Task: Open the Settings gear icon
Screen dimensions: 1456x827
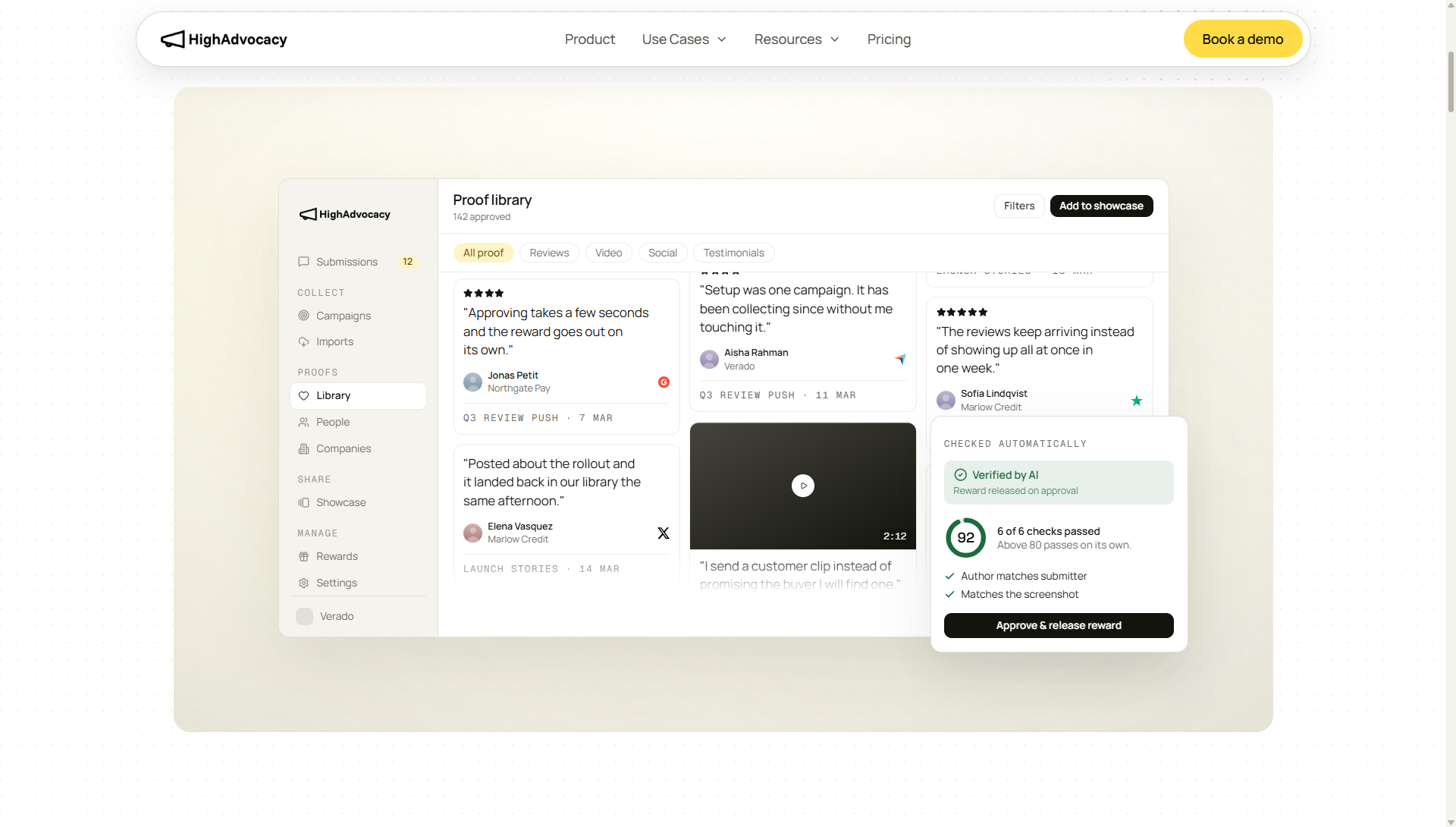Action: (303, 583)
